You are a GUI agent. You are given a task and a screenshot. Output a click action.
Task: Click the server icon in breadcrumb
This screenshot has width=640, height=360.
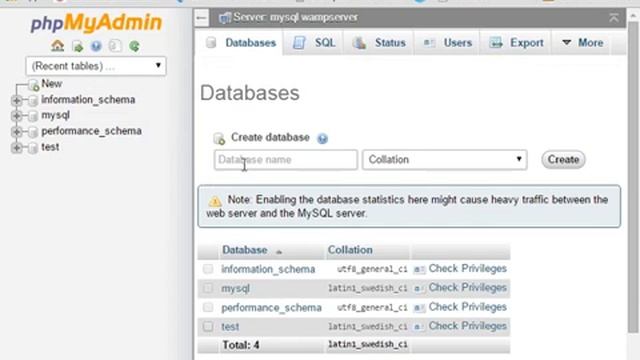225,18
